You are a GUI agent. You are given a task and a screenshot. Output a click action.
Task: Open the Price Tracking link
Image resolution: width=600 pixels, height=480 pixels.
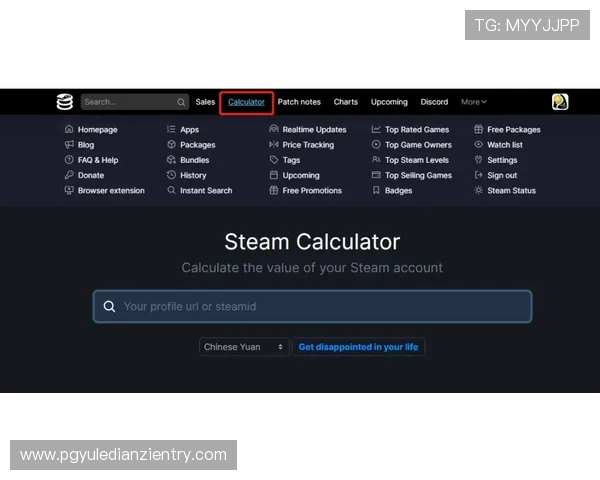coord(308,145)
